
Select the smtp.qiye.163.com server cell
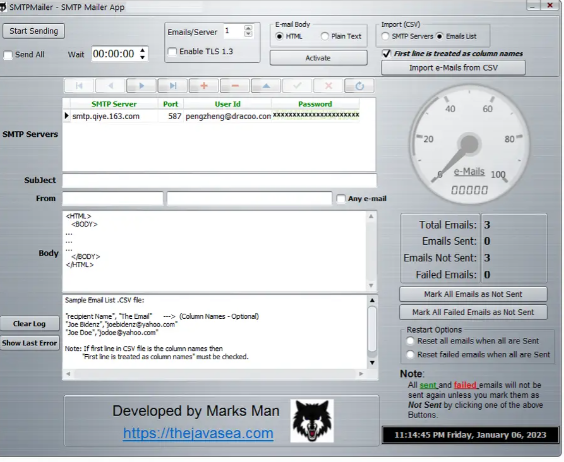114,116
